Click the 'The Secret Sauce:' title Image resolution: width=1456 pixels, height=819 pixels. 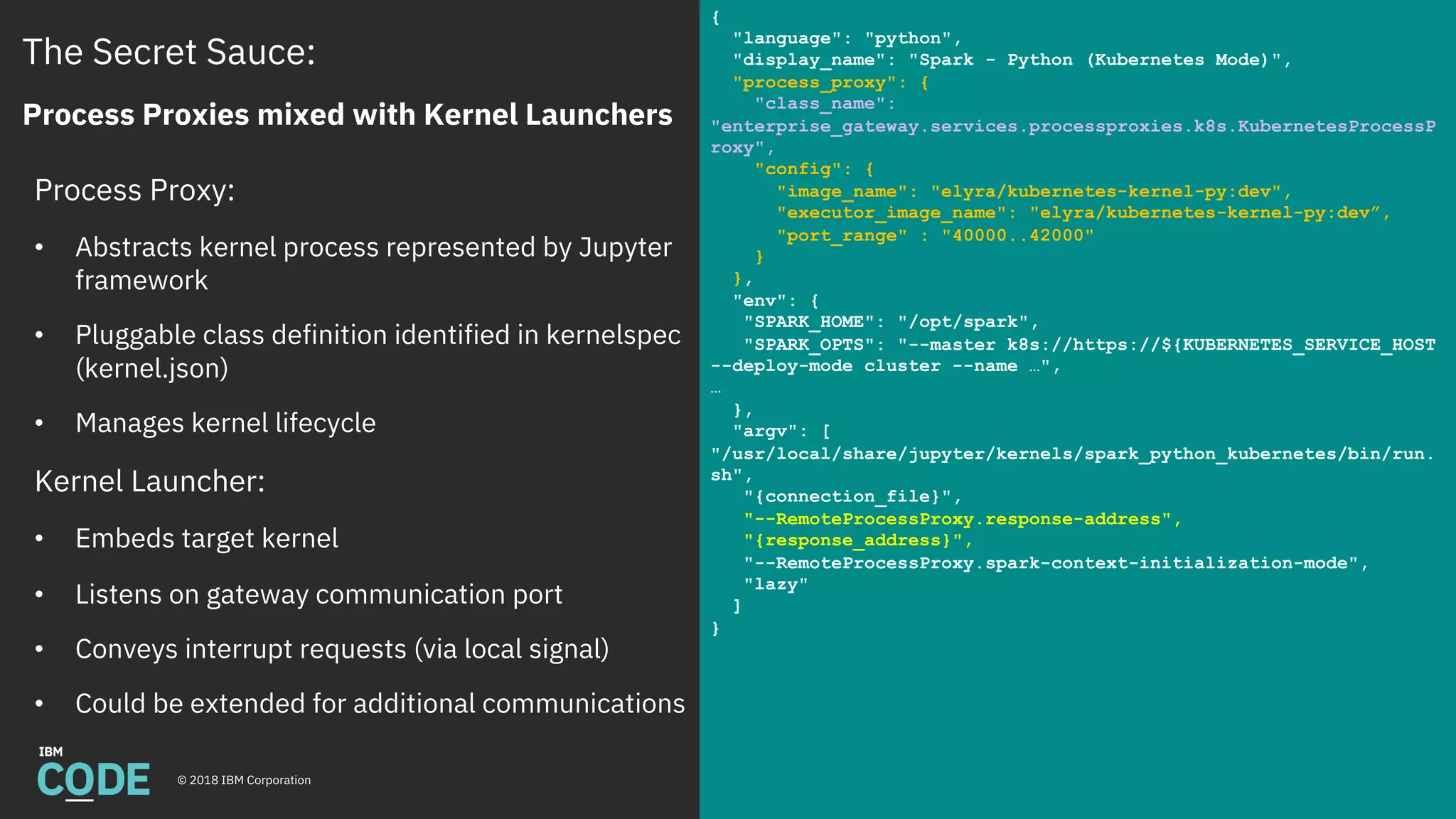[x=169, y=52]
